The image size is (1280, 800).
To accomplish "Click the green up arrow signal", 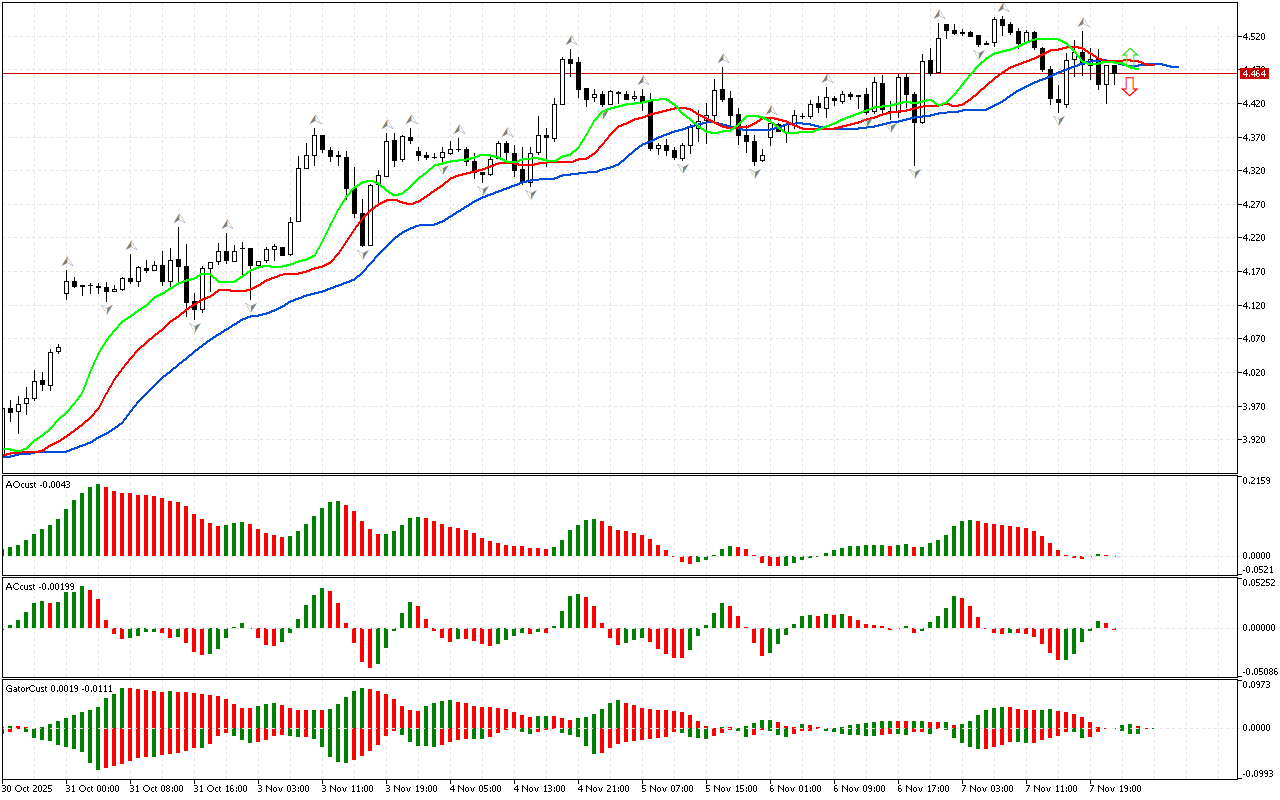I will point(1129,54).
